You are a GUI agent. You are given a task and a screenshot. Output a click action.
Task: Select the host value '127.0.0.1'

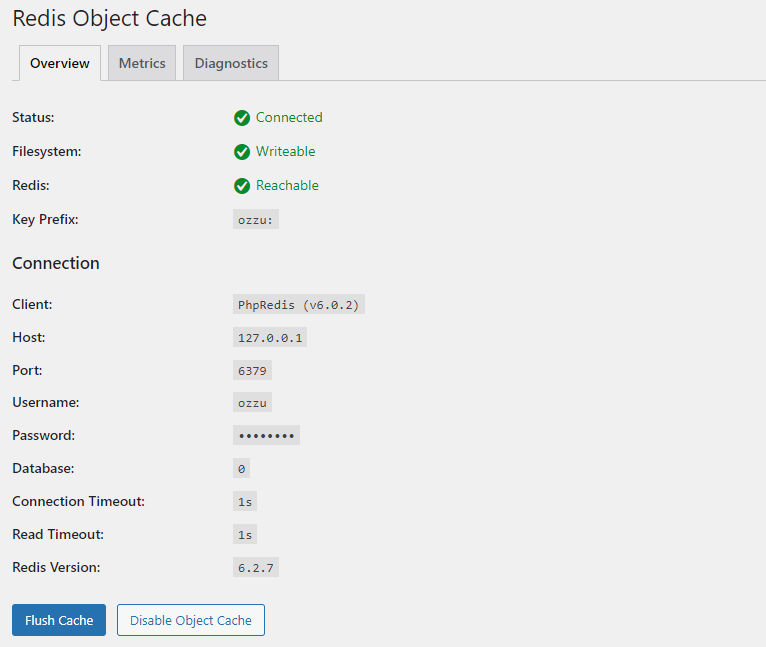(270, 338)
